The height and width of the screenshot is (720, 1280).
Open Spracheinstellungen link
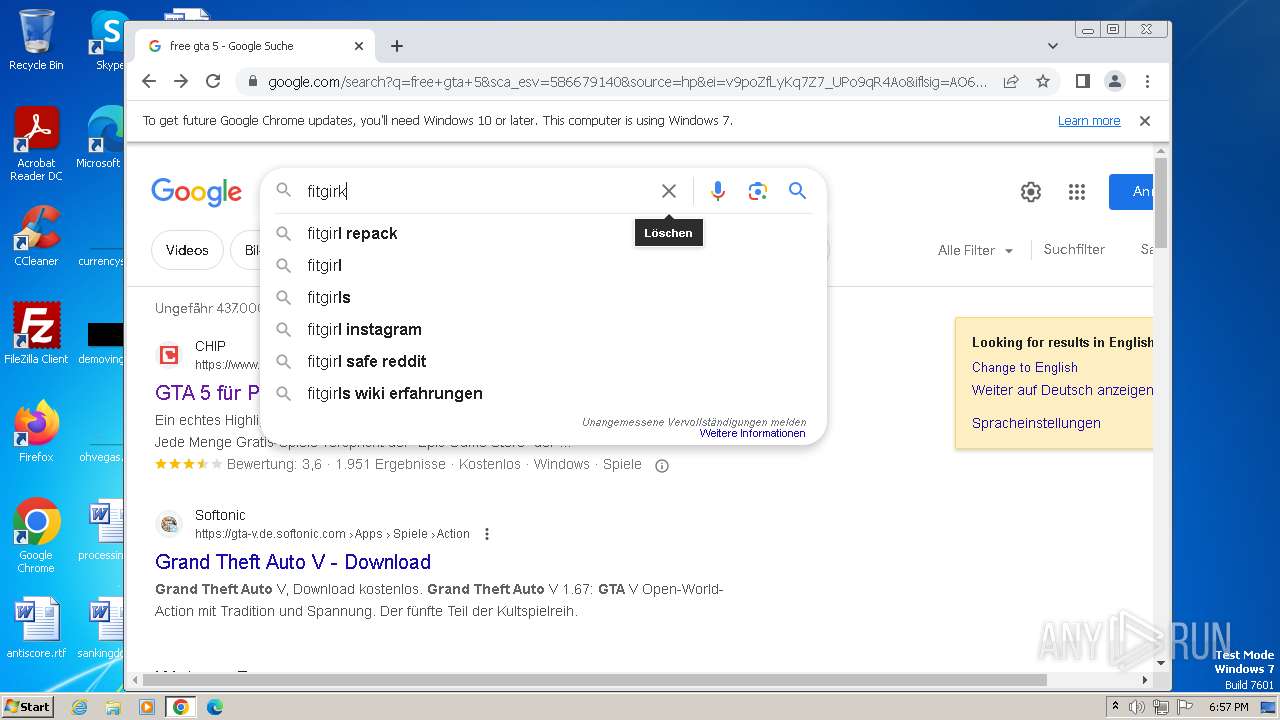click(1036, 423)
